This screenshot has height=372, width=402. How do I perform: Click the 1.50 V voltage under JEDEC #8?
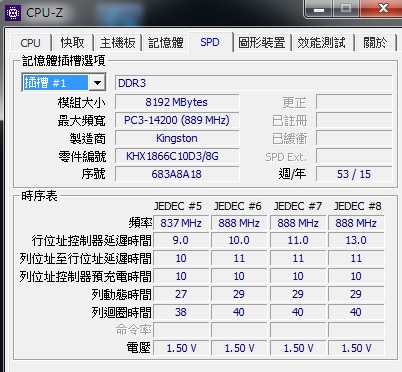pos(356,348)
